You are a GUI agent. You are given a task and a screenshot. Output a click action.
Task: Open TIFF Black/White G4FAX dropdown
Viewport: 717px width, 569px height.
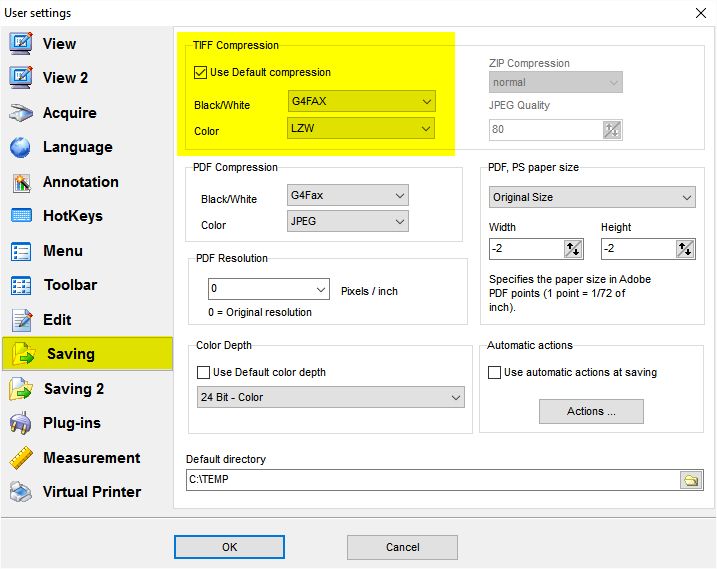(361, 101)
